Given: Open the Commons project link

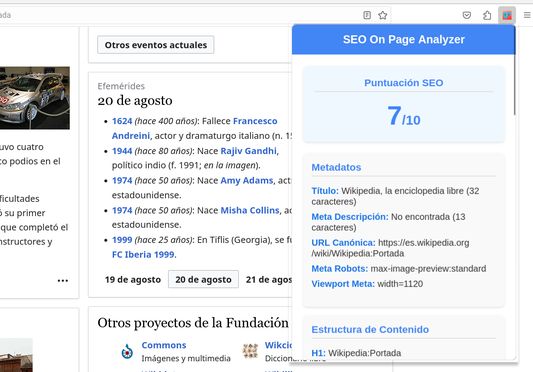Looking at the screenshot, I should pos(164,345).
